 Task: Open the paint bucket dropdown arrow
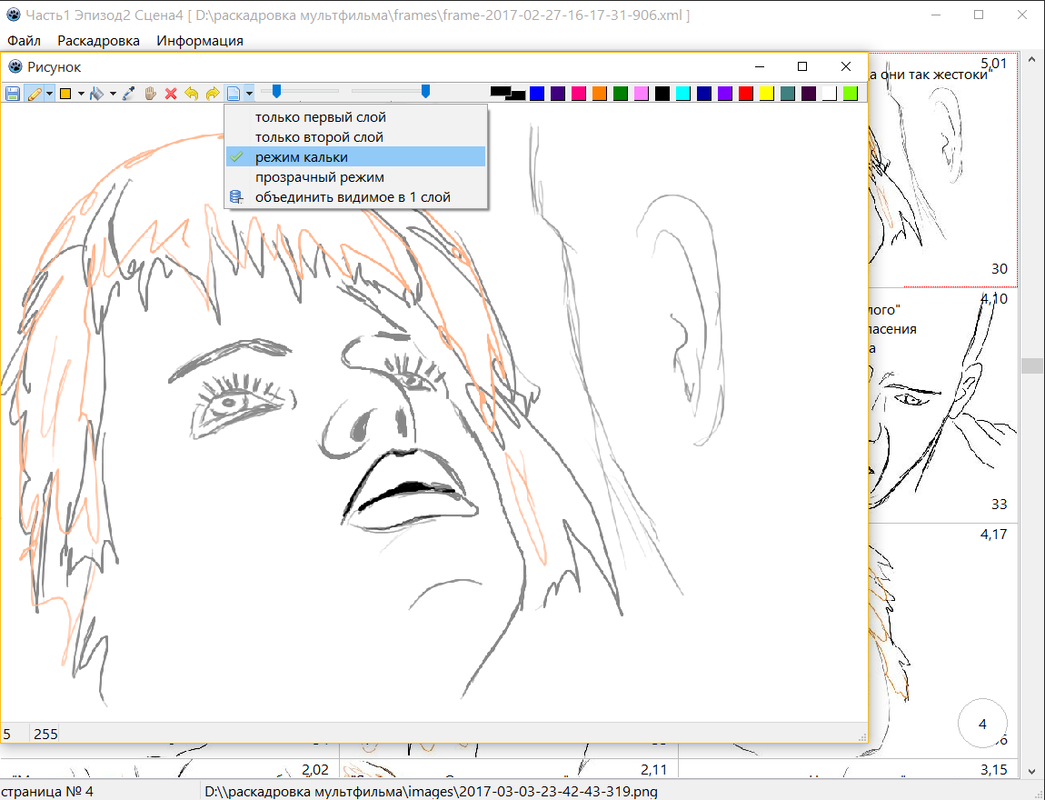point(112,94)
